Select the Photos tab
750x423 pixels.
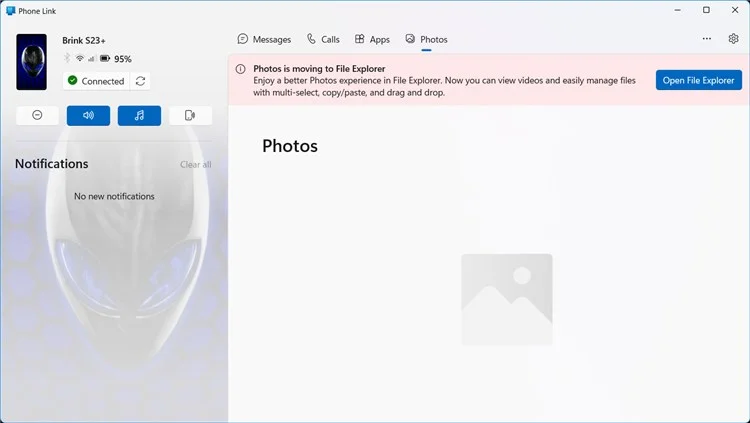[x=426, y=39]
